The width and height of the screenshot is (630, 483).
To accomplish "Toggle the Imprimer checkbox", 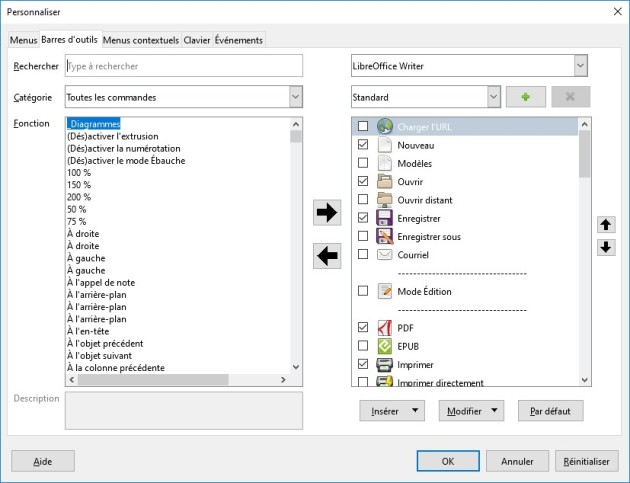I will tap(363, 364).
